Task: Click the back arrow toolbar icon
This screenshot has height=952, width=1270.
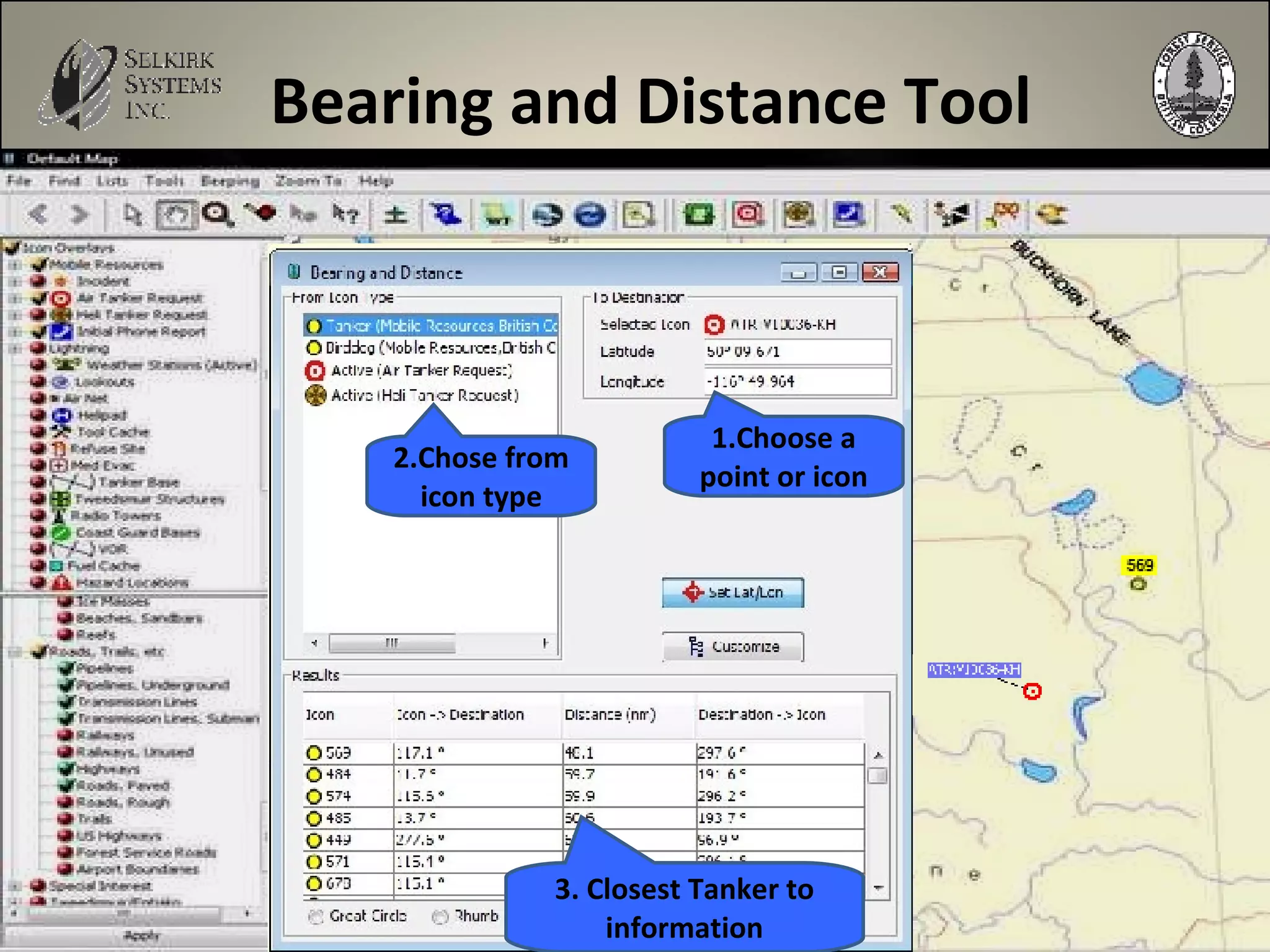Action: (38, 214)
